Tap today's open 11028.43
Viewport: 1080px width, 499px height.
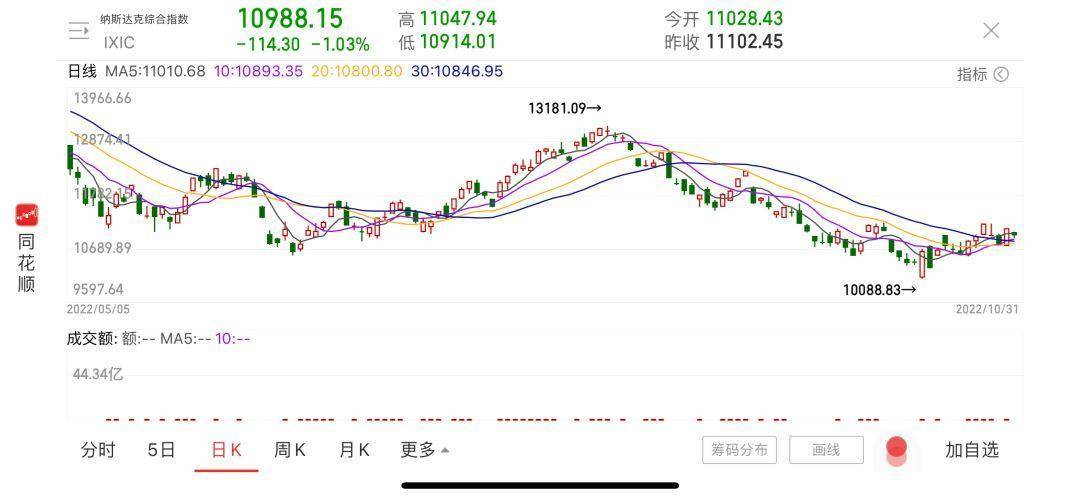745,19
